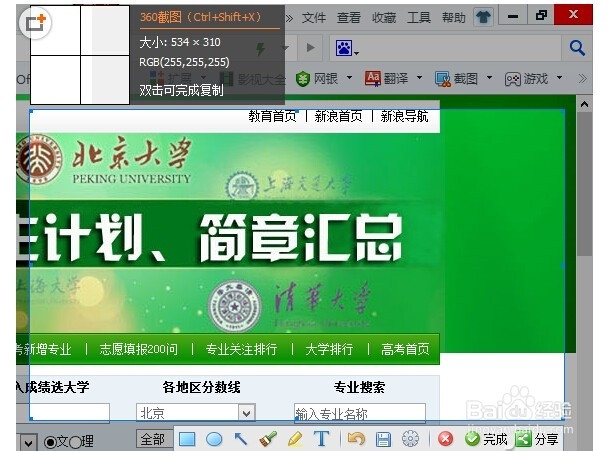Open 新浪首页 link
The image size is (608, 451).
tap(339, 116)
